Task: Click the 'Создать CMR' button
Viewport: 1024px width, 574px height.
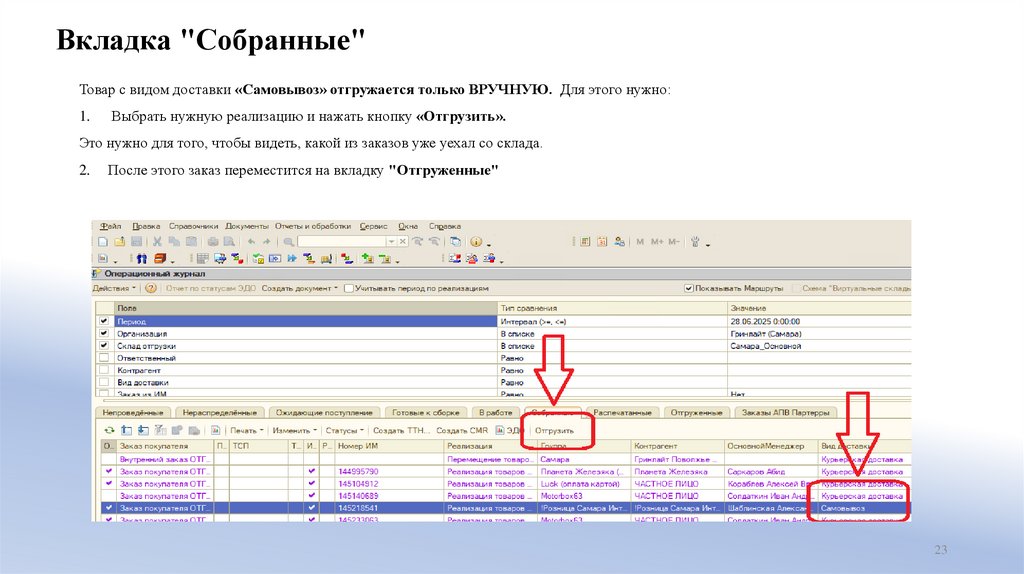Action: coord(462,430)
